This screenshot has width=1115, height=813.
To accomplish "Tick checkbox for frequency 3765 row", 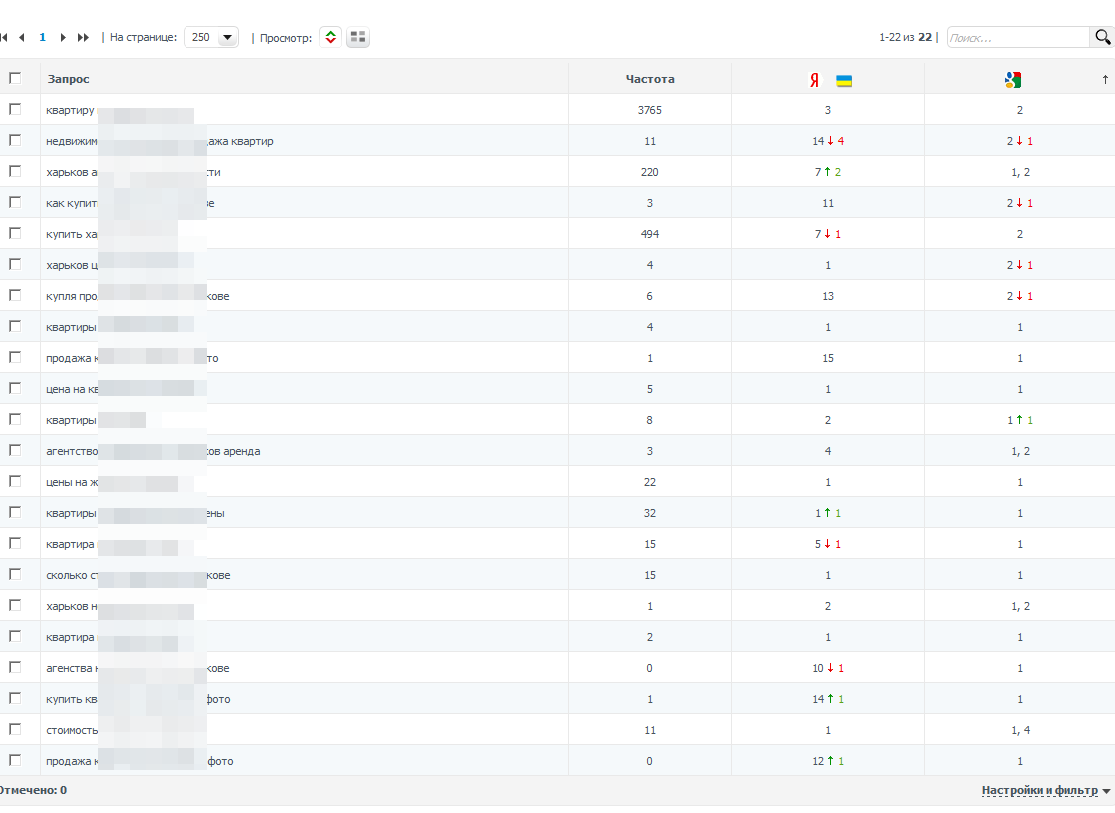I will click(x=15, y=109).
